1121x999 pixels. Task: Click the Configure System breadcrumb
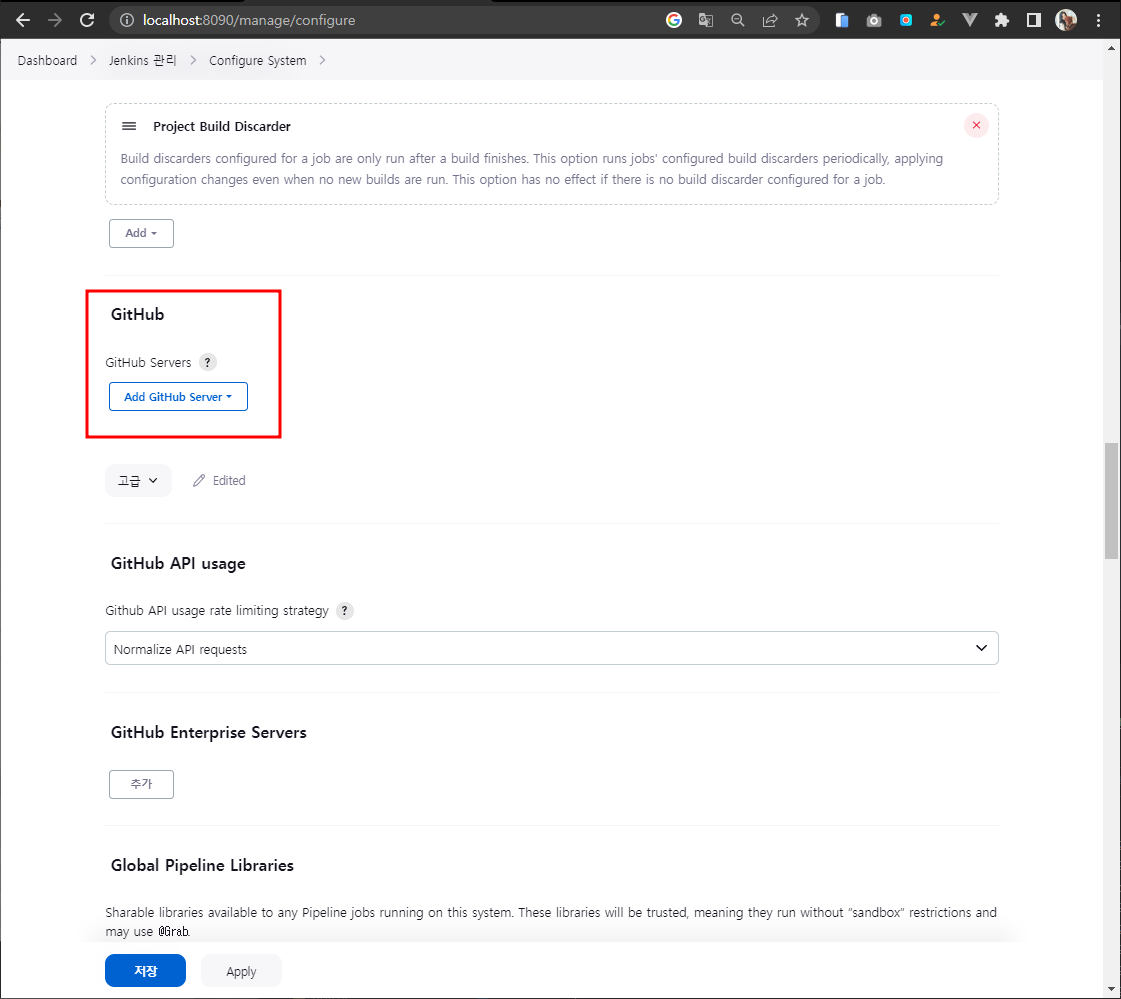pyautogui.click(x=257, y=60)
